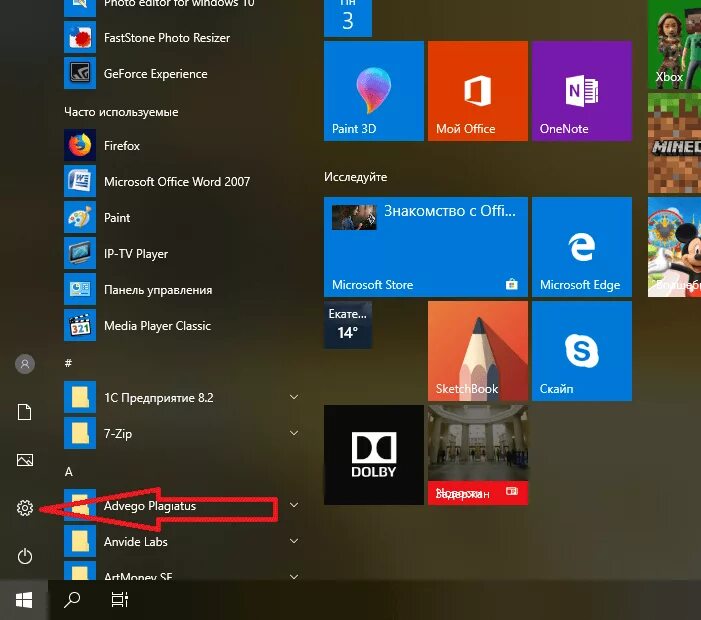Expand the Anvide Labs folder chevron
This screenshot has height=620, width=701.
(x=294, y=541)
